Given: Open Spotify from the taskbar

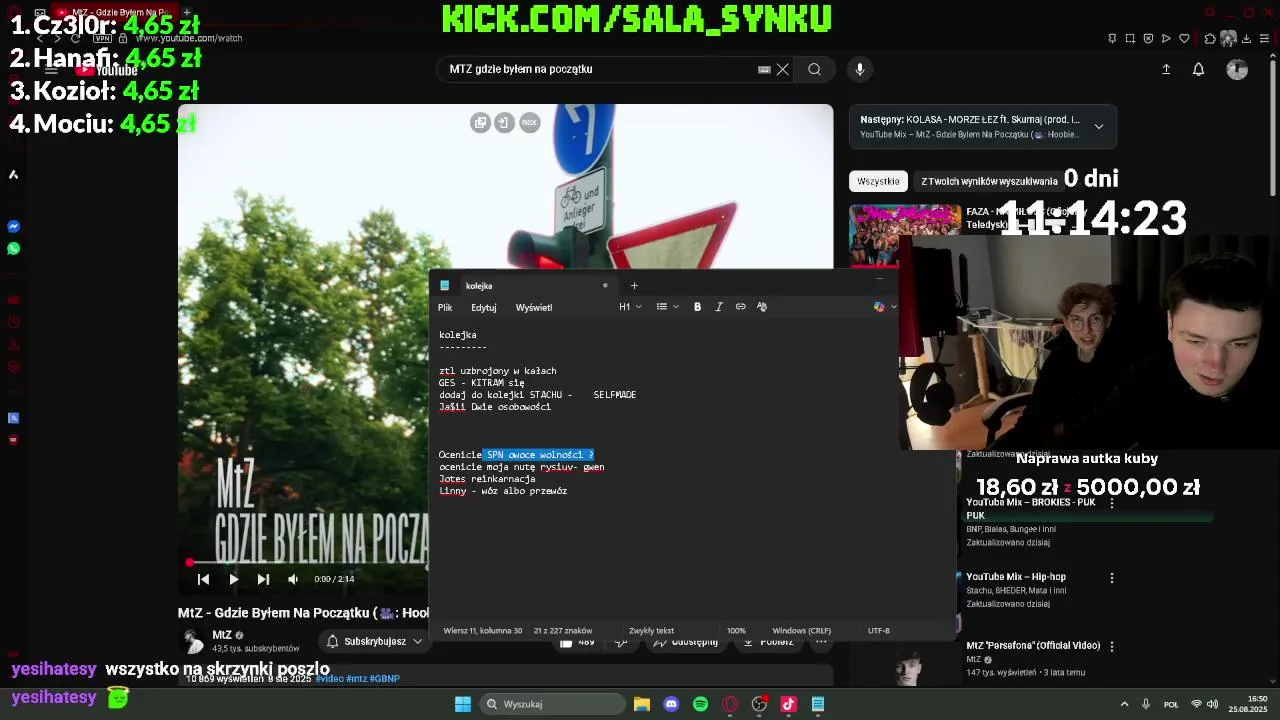Looking at the screenshot, I should tap(700, 704).
